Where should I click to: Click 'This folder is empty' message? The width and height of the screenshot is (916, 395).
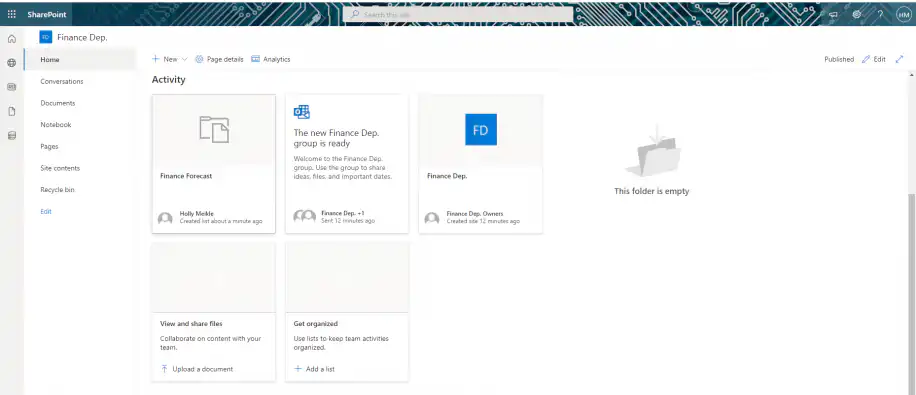(651, 191)
